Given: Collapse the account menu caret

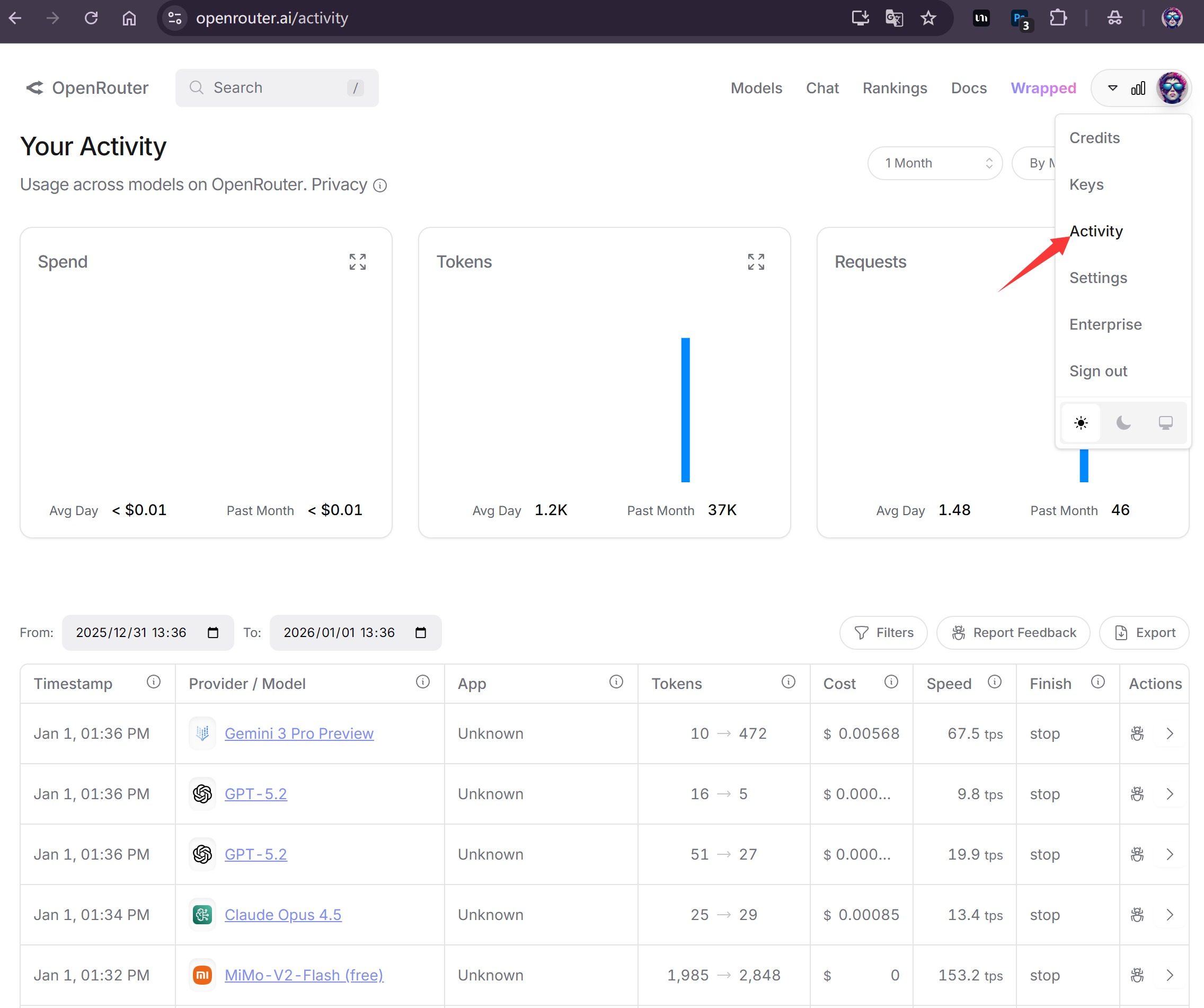Looking at the screenshot, I should [1112, 89].
